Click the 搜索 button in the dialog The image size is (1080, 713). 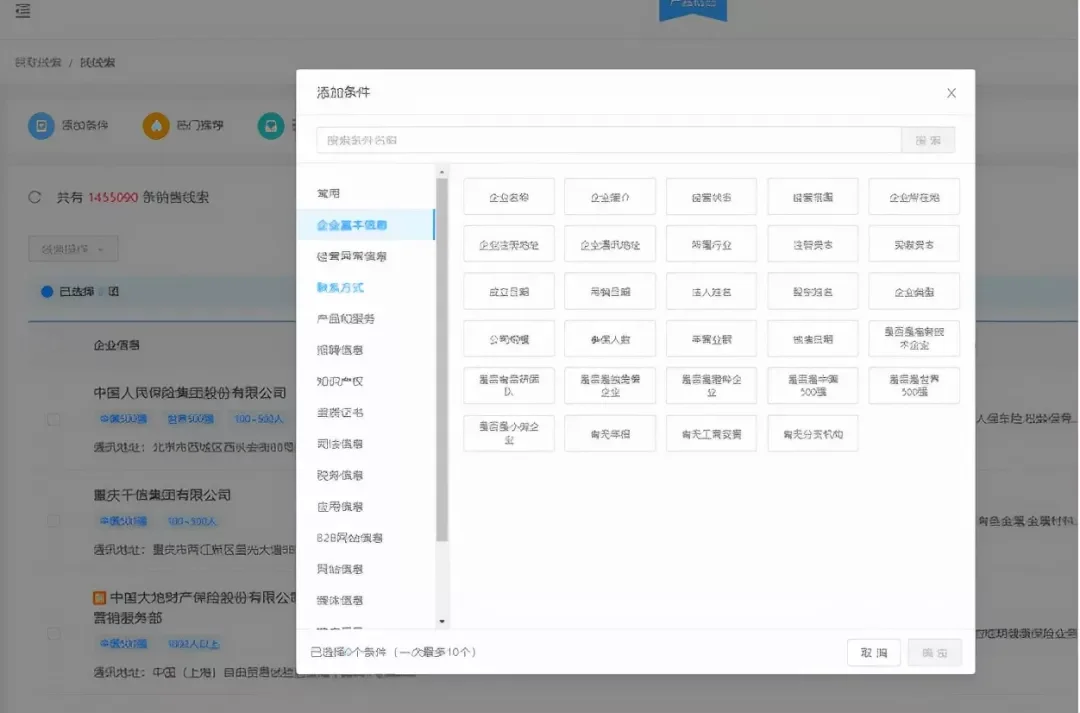[928, 139]
